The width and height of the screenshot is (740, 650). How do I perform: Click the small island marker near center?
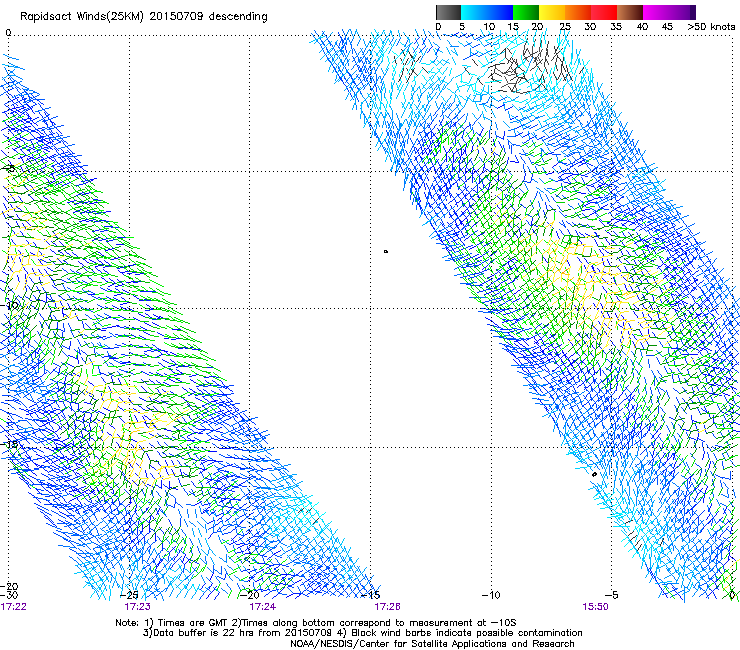[386, 252]
